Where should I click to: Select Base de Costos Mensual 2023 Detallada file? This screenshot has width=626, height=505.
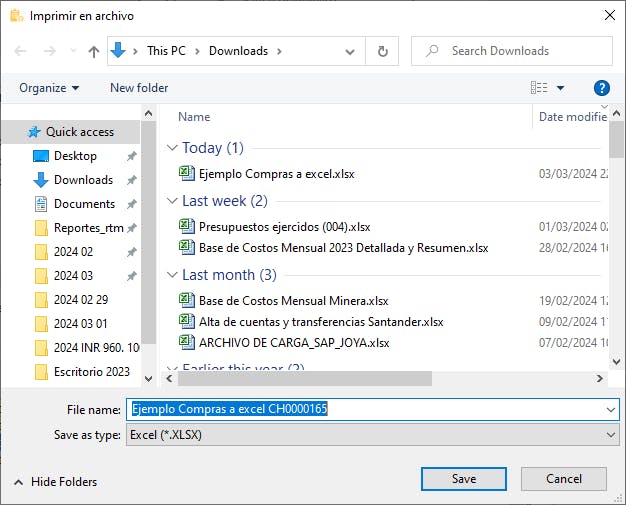[343, 248]
